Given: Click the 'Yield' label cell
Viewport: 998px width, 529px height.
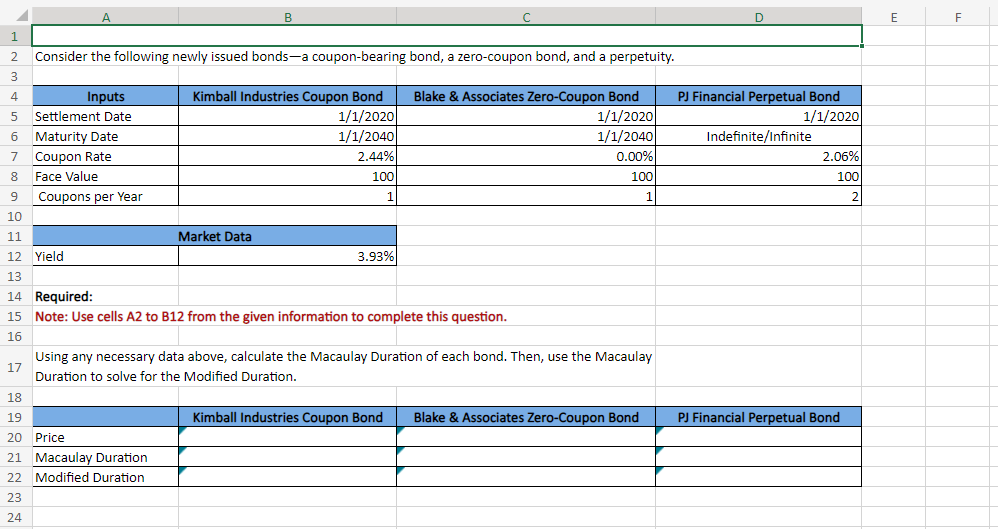Looking at the screenshot, I should pyautogui.click(x=106, y=256).
